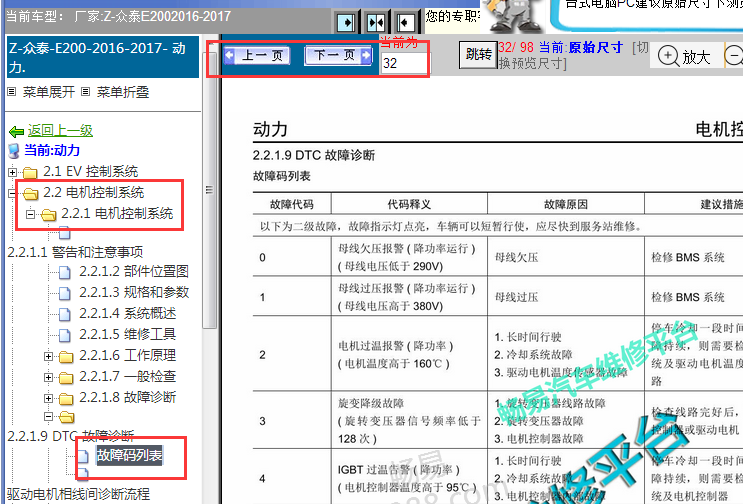Expand the 2.2.1.8 故障诊断 node

(48, 398)
